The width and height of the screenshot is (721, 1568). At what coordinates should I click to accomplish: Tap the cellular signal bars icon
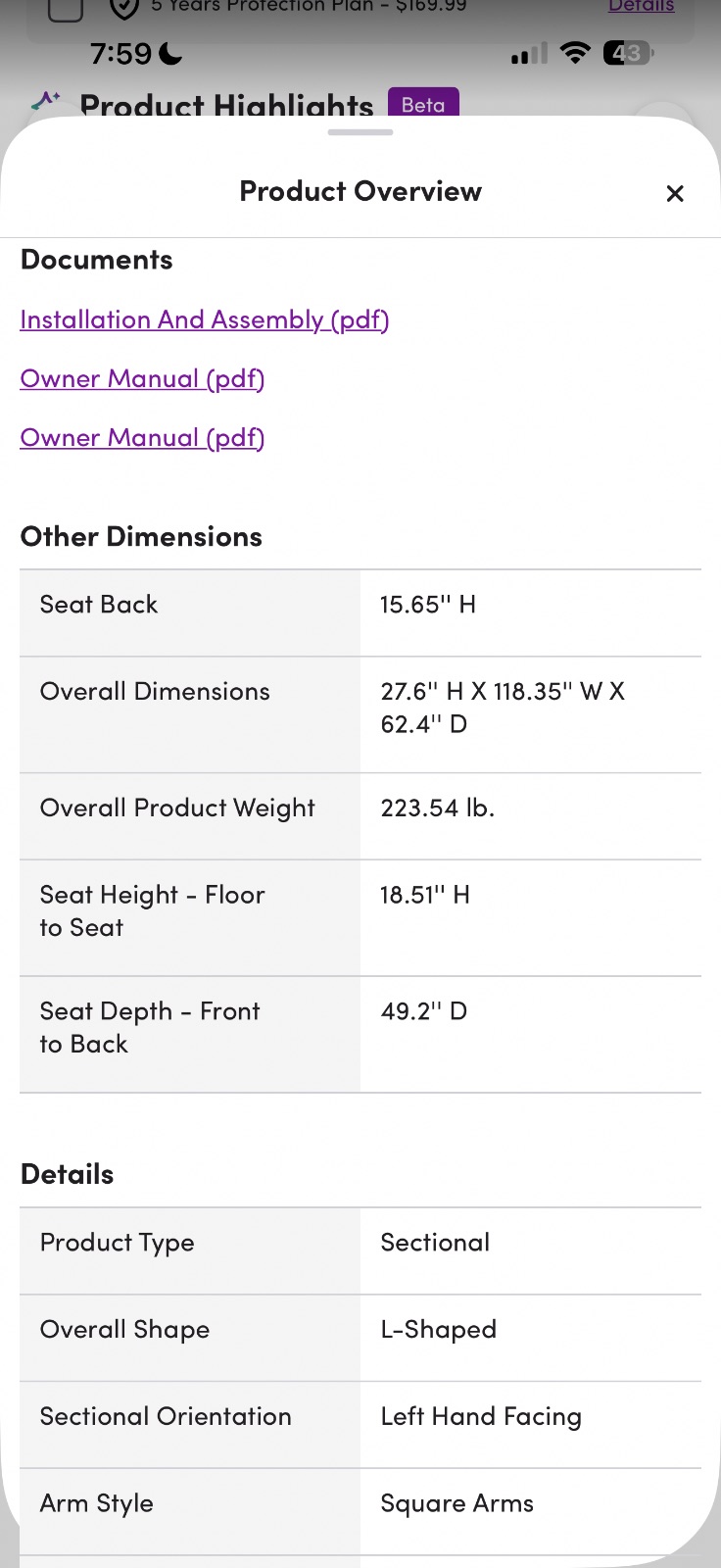(x=529, y=54)
